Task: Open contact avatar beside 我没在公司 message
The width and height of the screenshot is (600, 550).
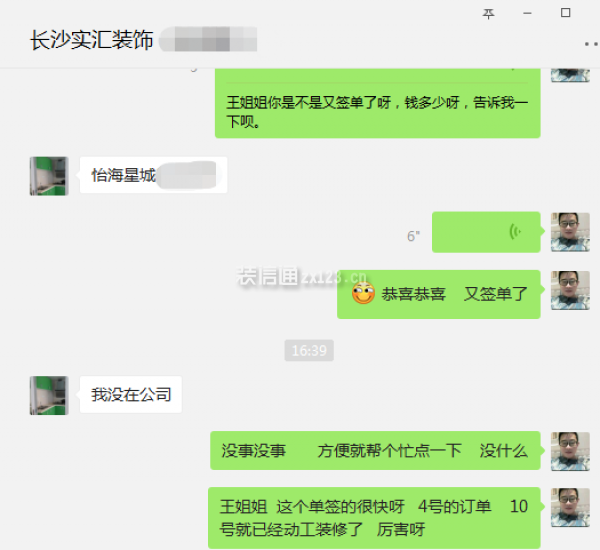Action: tap(49, 395)
